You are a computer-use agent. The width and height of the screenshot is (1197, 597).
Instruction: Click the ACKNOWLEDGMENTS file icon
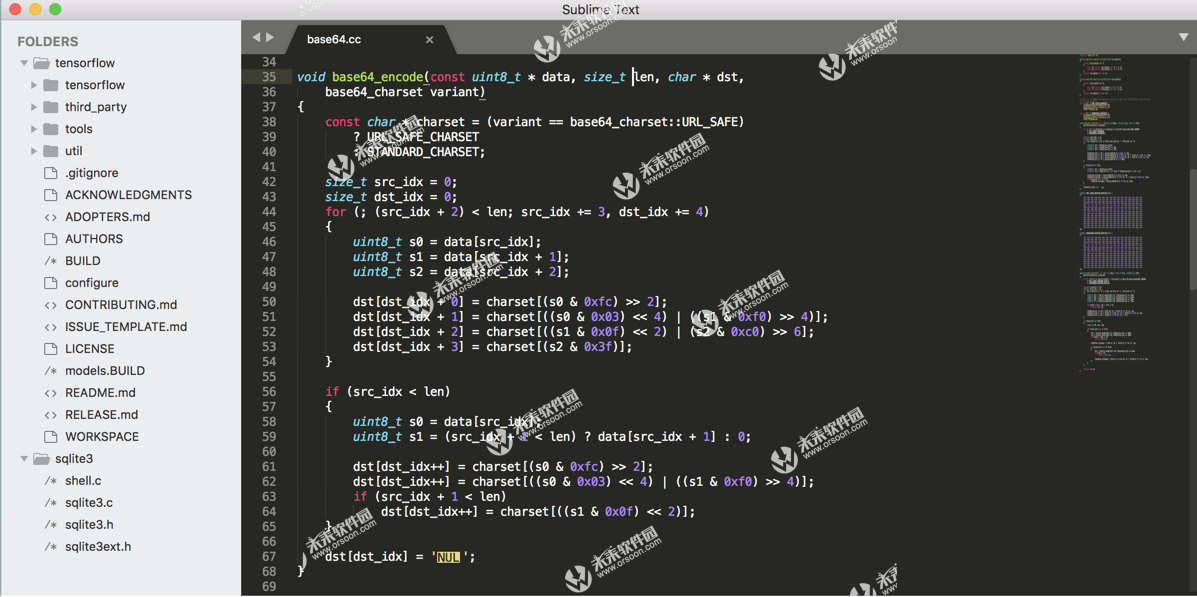click(x=51, y=195)
